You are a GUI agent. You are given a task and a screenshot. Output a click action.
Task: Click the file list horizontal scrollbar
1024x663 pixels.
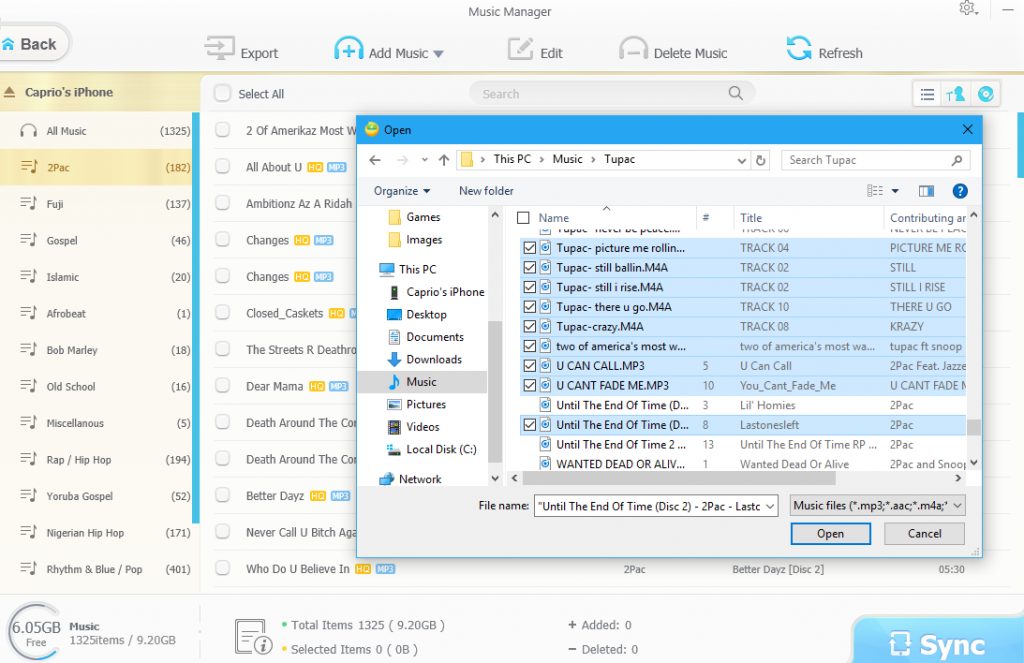coord(679,479)
